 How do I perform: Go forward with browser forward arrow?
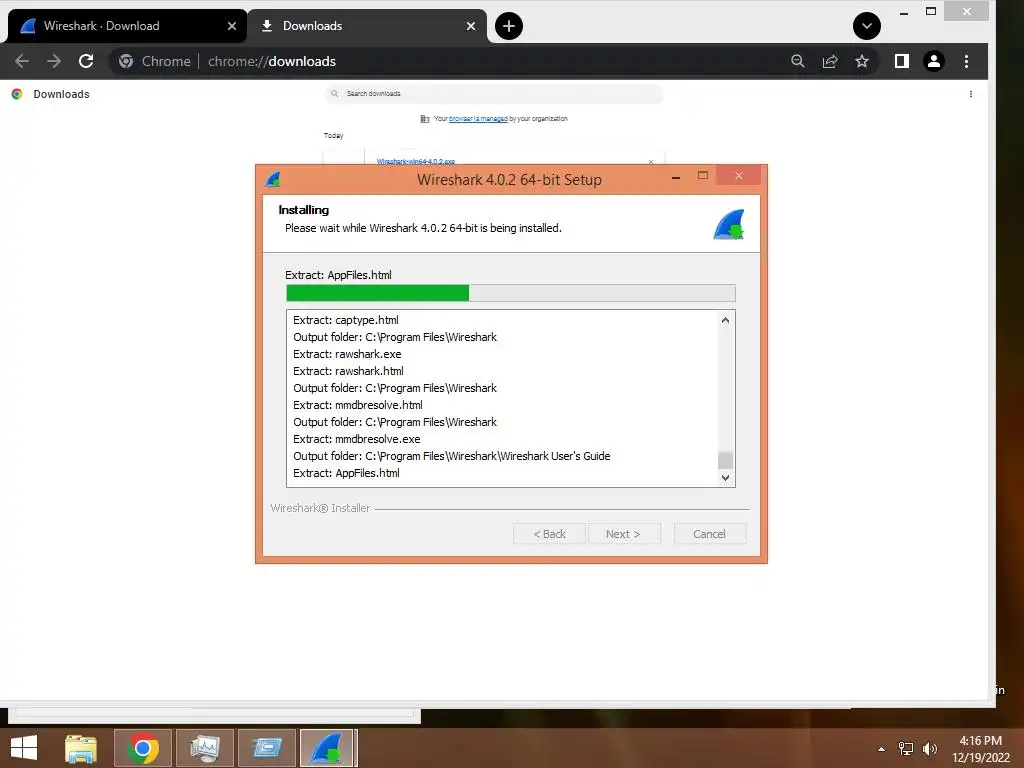(x=54, y=61)
